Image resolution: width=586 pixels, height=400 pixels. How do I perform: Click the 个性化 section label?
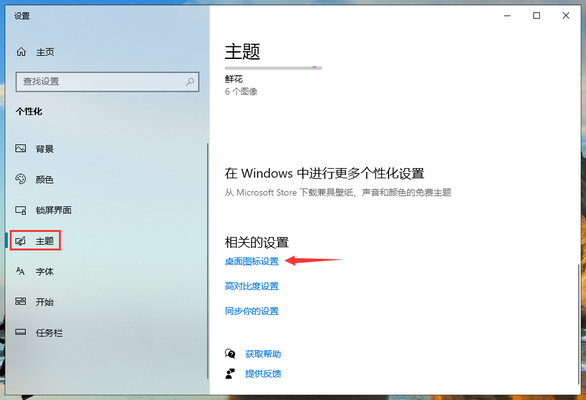29,111
